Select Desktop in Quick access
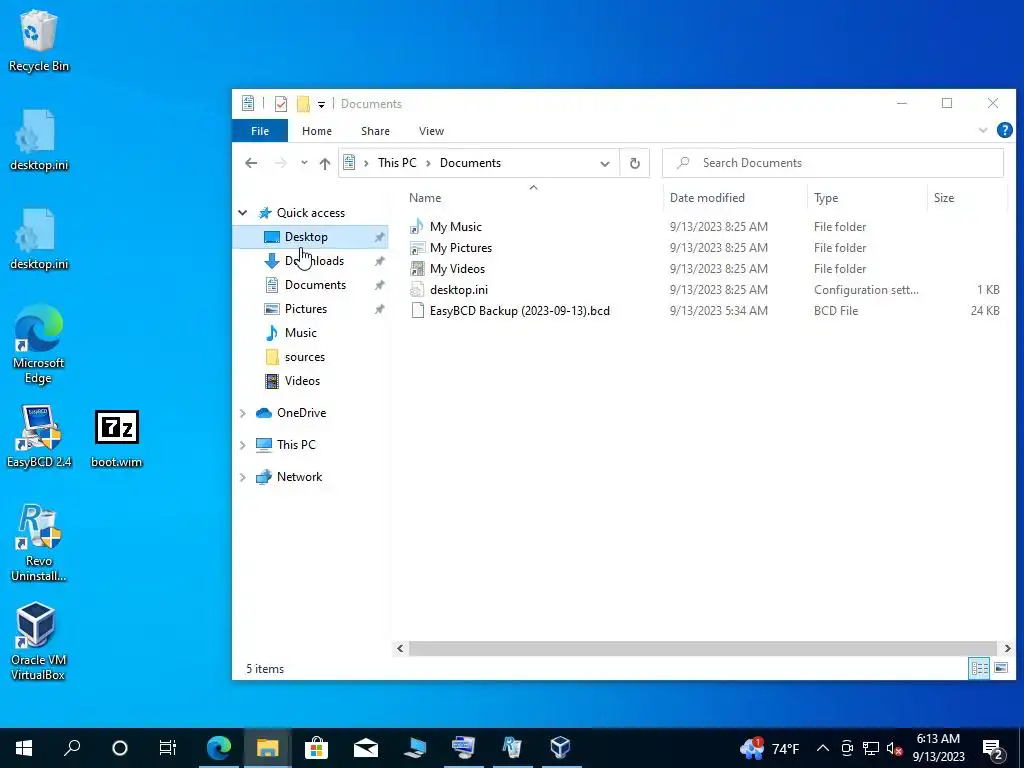 coord(310,237)
